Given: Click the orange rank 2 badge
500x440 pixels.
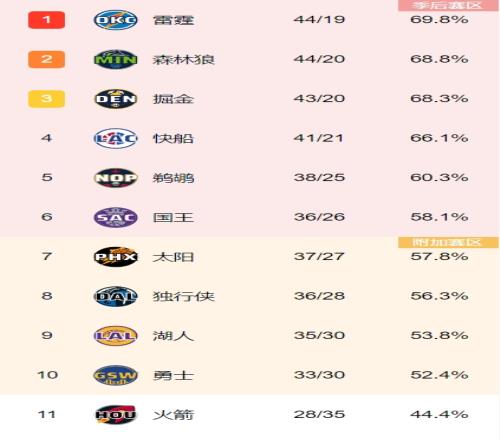Looking at the screenshot, I should coord(46,59).
